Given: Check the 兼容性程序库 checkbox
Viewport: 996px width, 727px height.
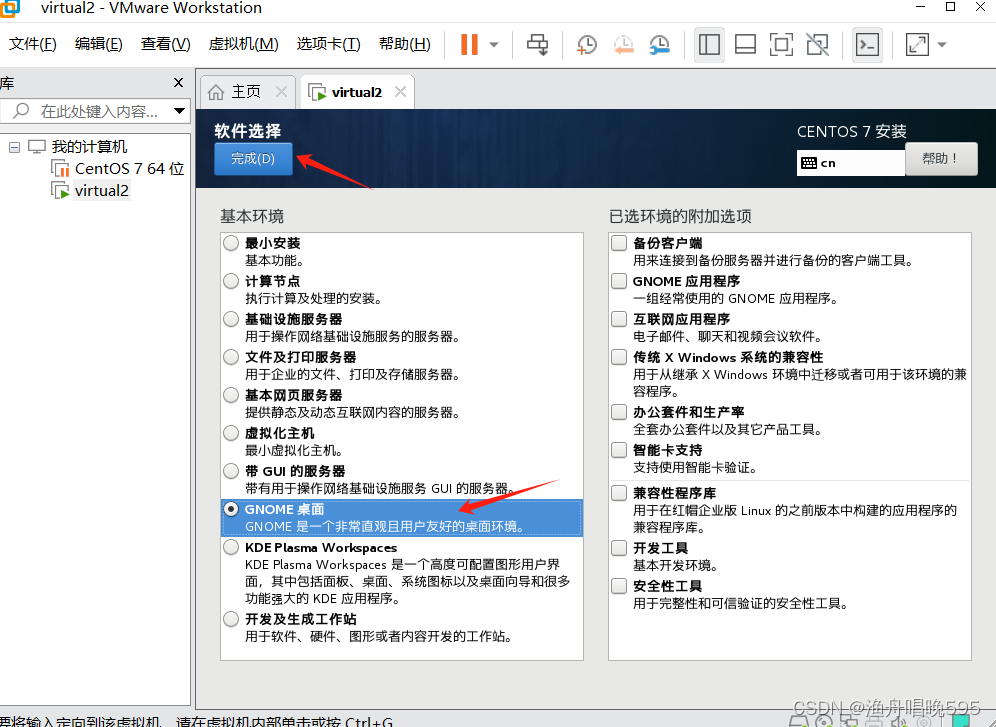Looking at the screenshot, I should 619,493.
